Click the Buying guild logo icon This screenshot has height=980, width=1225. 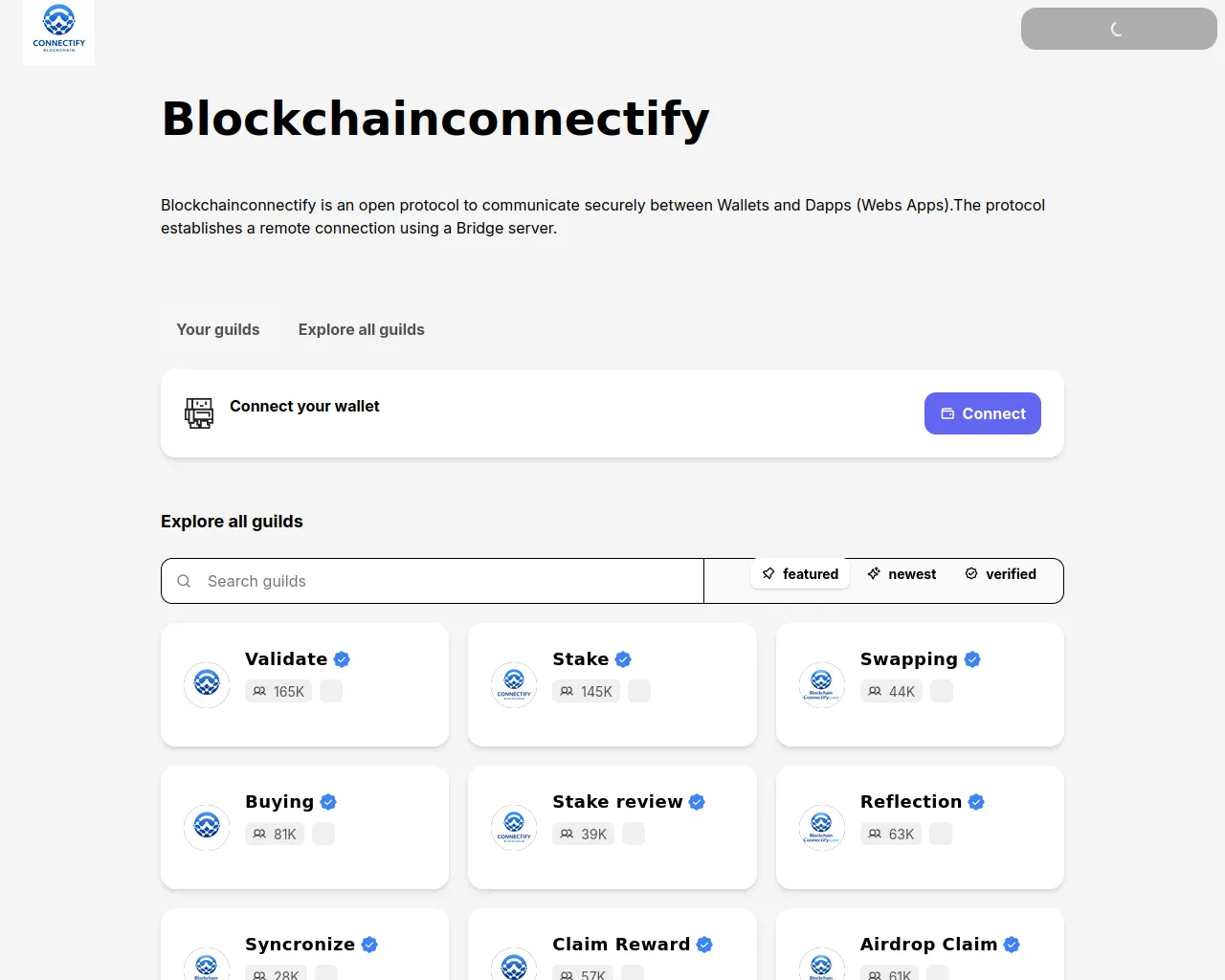click(207, 827)
